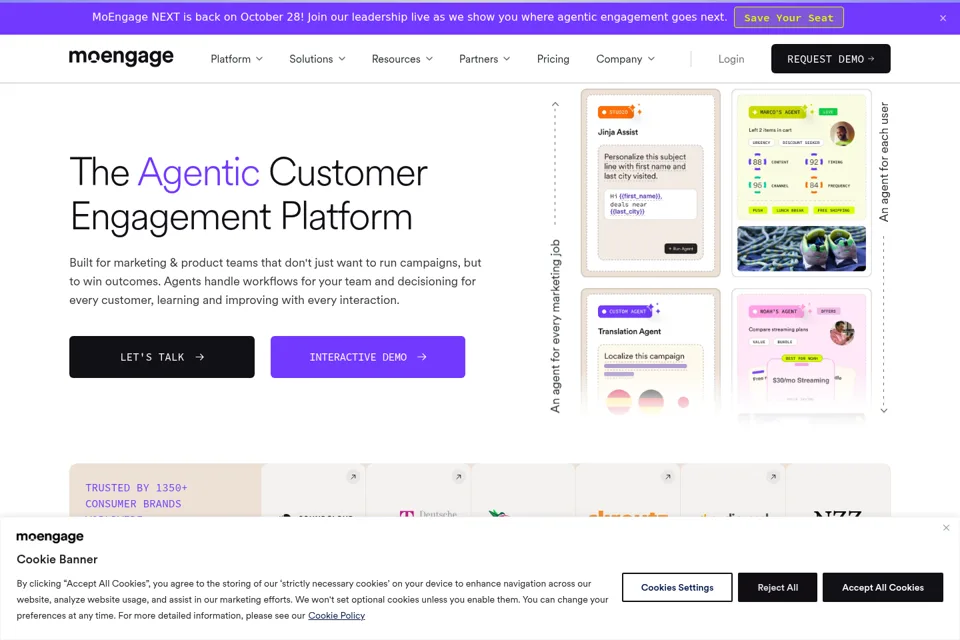This screenshot has height=640, width=960.
Task: Click the sneakers image in Marco's card
Action: (801, 248)
